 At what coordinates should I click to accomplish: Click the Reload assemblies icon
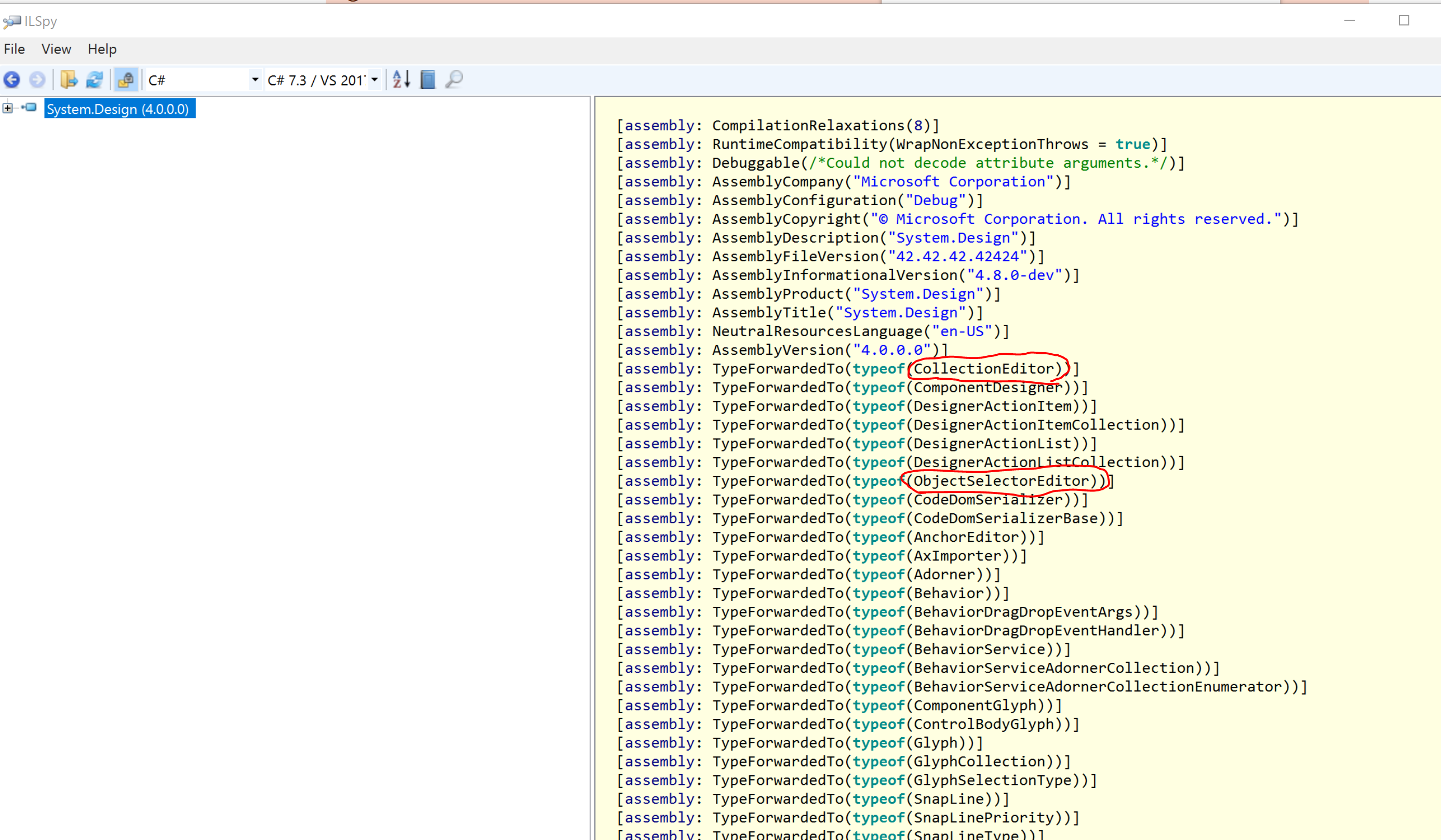coord(95,79)
